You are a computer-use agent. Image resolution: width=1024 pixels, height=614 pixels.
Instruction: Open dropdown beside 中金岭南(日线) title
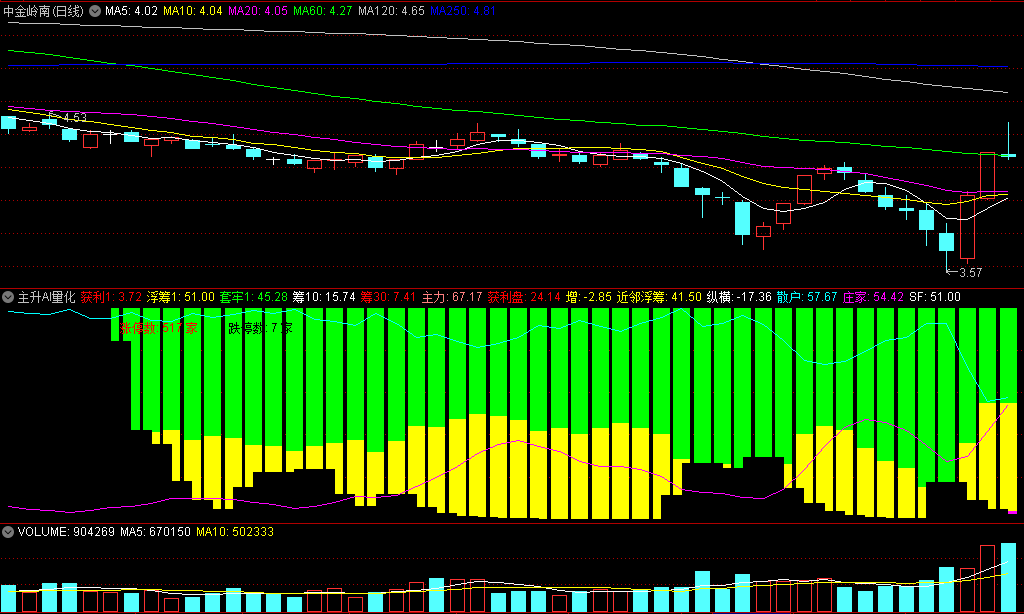pyautogui.click(x=95, y=11)
